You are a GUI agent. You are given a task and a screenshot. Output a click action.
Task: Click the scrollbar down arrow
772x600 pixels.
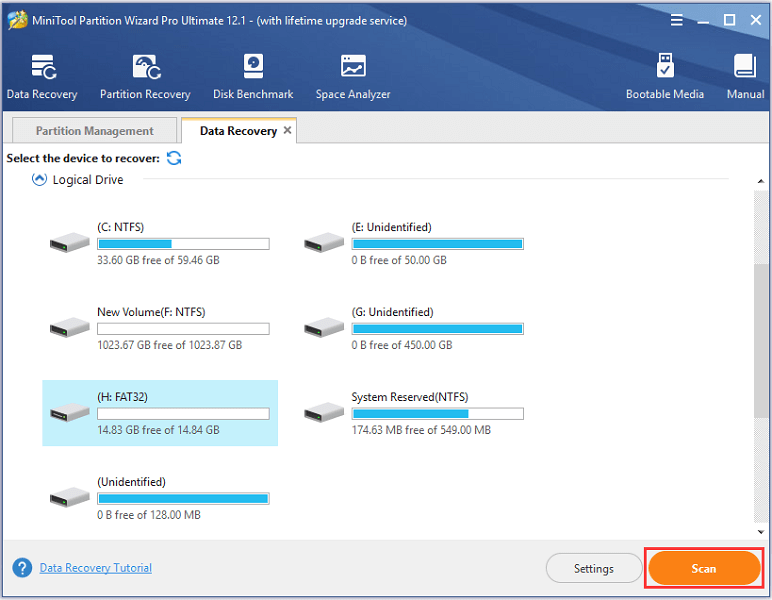pyautogui.click(x=761, y=532)
